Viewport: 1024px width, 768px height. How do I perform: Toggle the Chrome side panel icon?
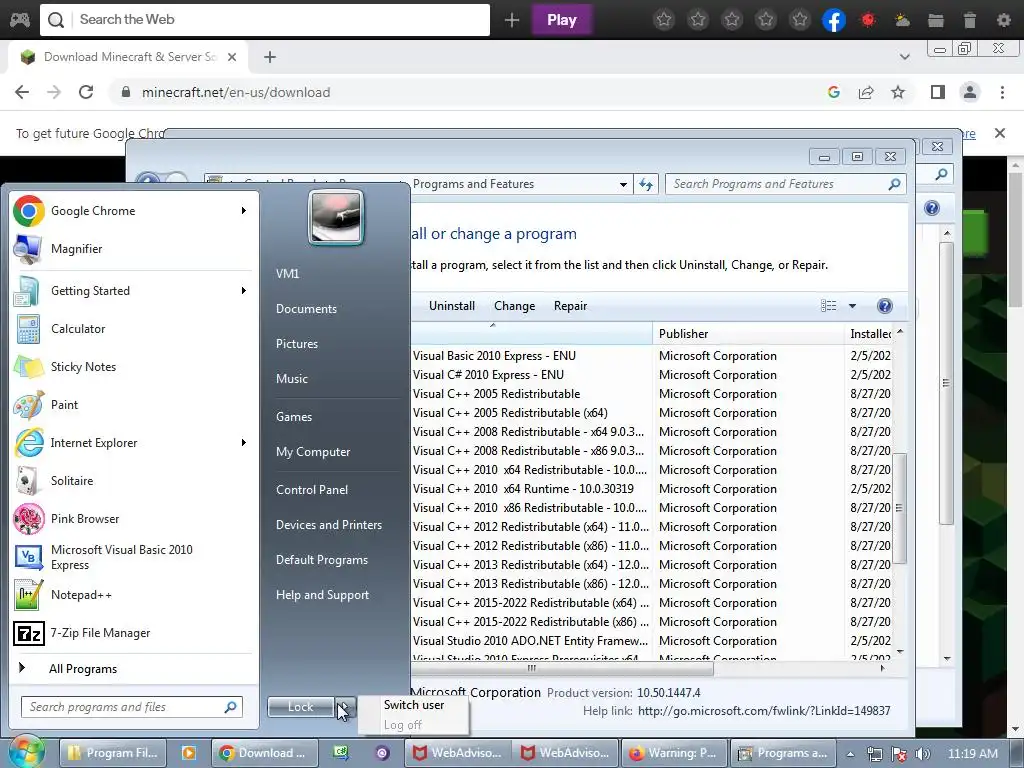938,92
